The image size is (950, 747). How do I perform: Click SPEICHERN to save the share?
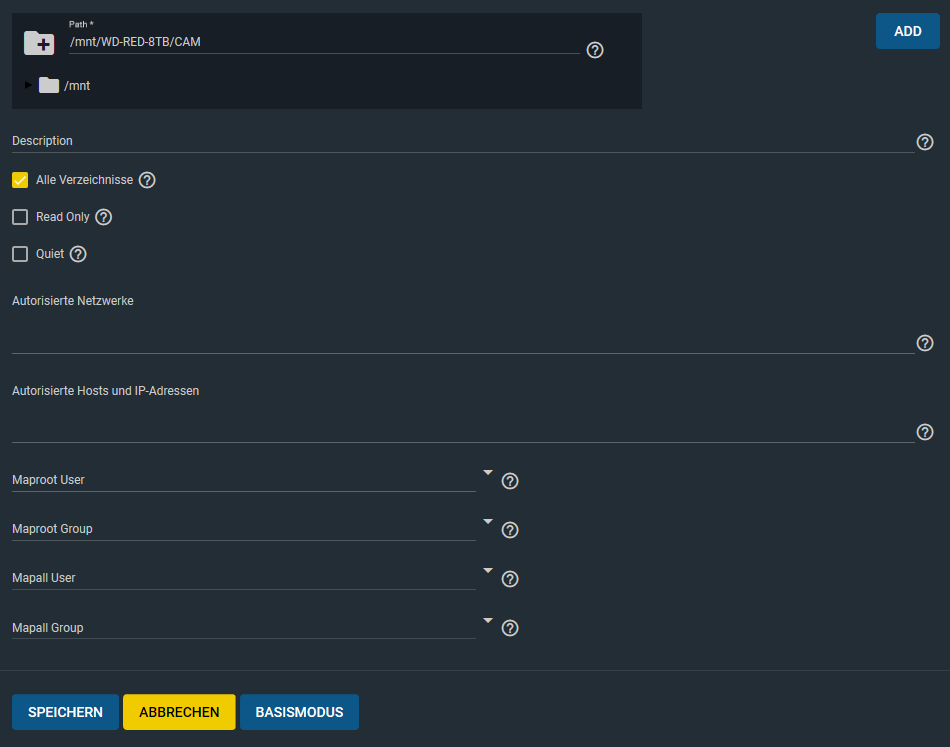(65, 712)
